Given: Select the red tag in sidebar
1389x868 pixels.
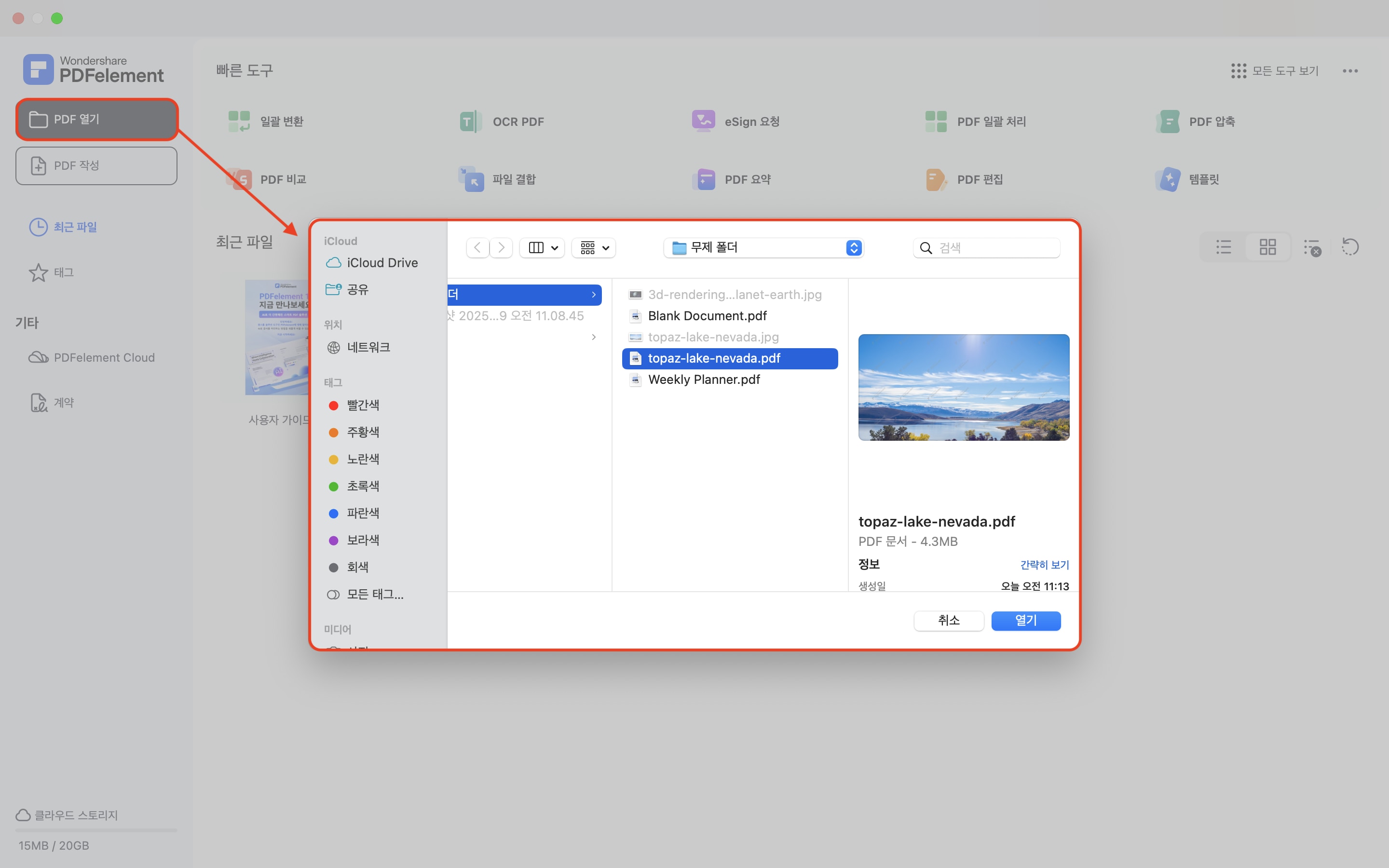Looking at the screenshot, I should [x=362, y=405].
